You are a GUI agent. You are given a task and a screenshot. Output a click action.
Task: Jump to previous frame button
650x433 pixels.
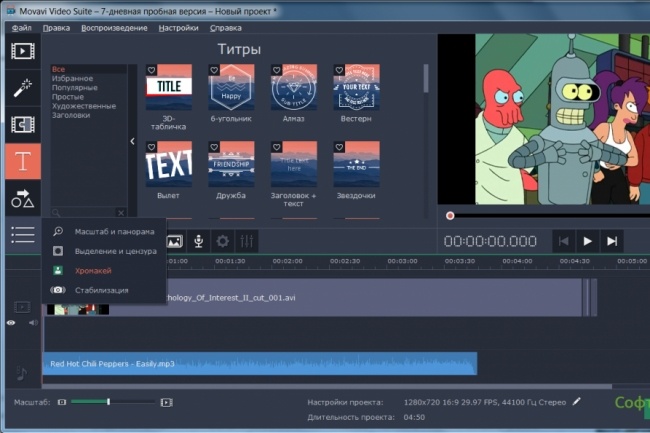pyautogui.click(x=563, y=241)
